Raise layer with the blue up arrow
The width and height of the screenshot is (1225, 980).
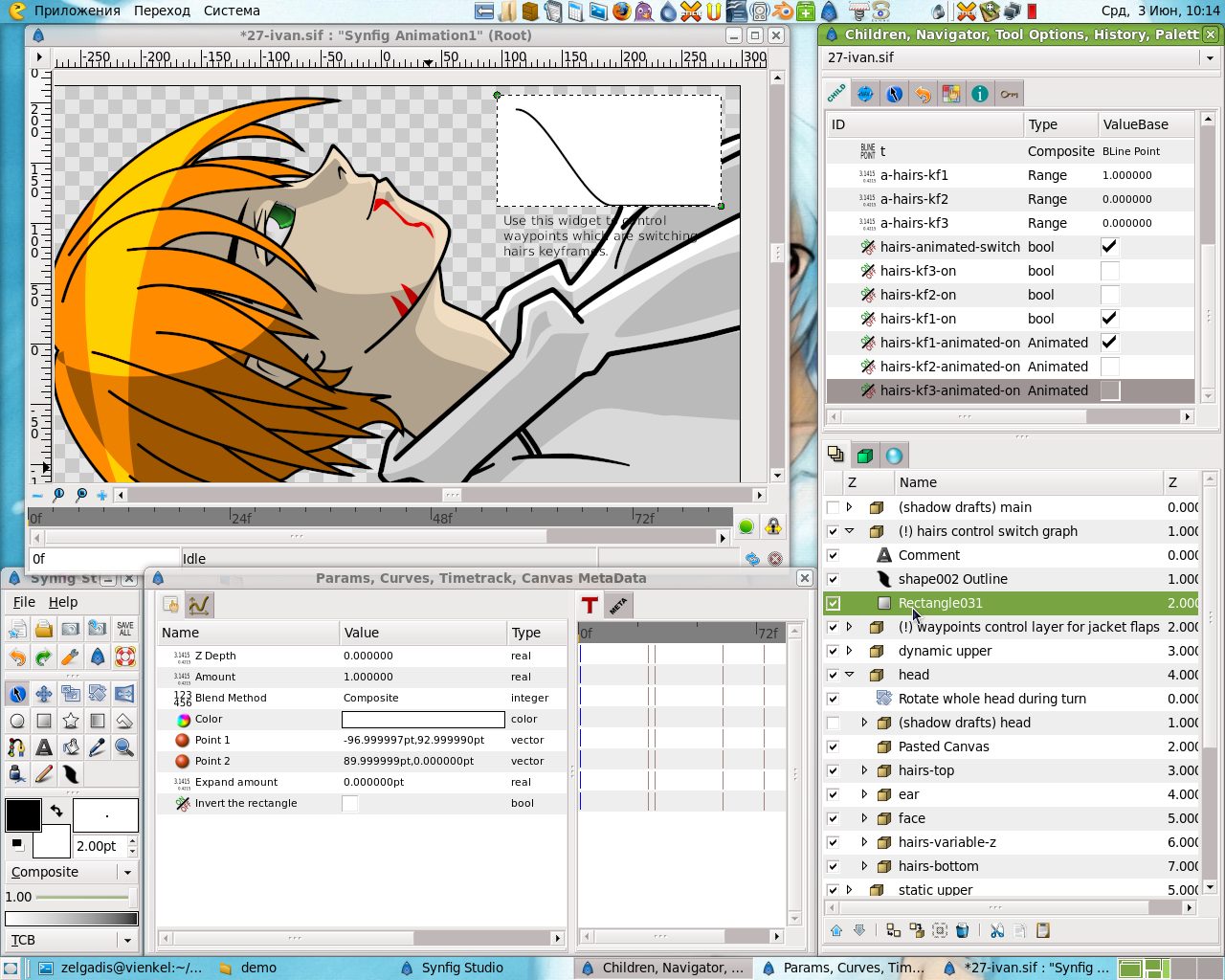(x=836, y=930)
